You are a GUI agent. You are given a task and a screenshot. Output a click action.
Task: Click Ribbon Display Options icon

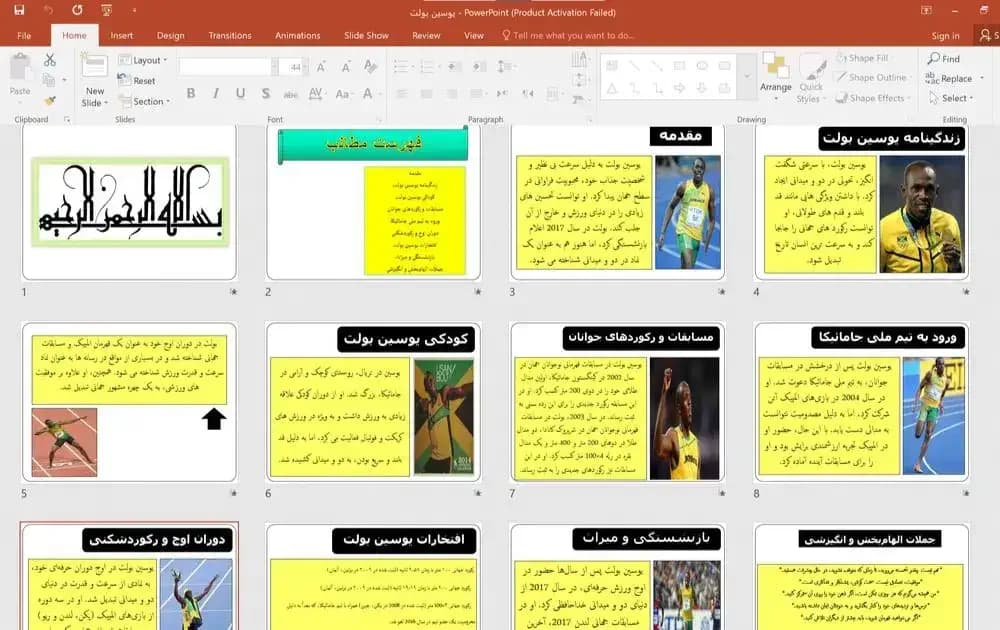(x=926, y=10)
